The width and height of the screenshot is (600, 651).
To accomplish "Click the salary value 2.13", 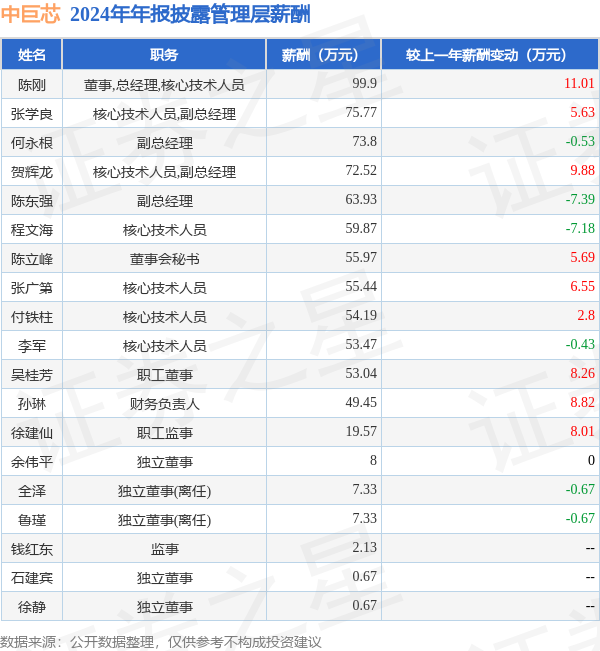I will 364,548.
